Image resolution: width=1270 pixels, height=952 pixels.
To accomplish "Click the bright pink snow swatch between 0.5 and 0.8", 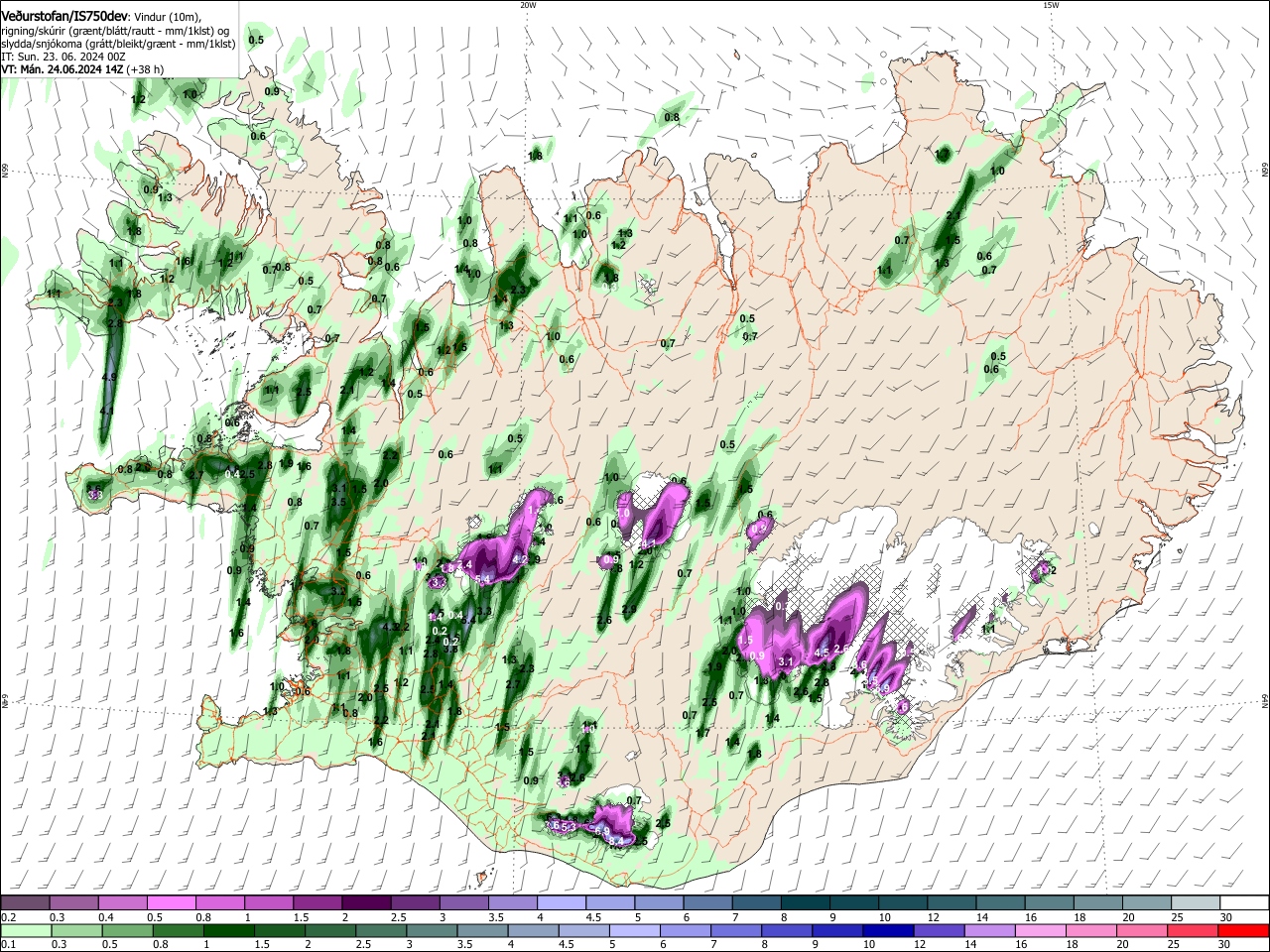I will click(x=172, y=902).
